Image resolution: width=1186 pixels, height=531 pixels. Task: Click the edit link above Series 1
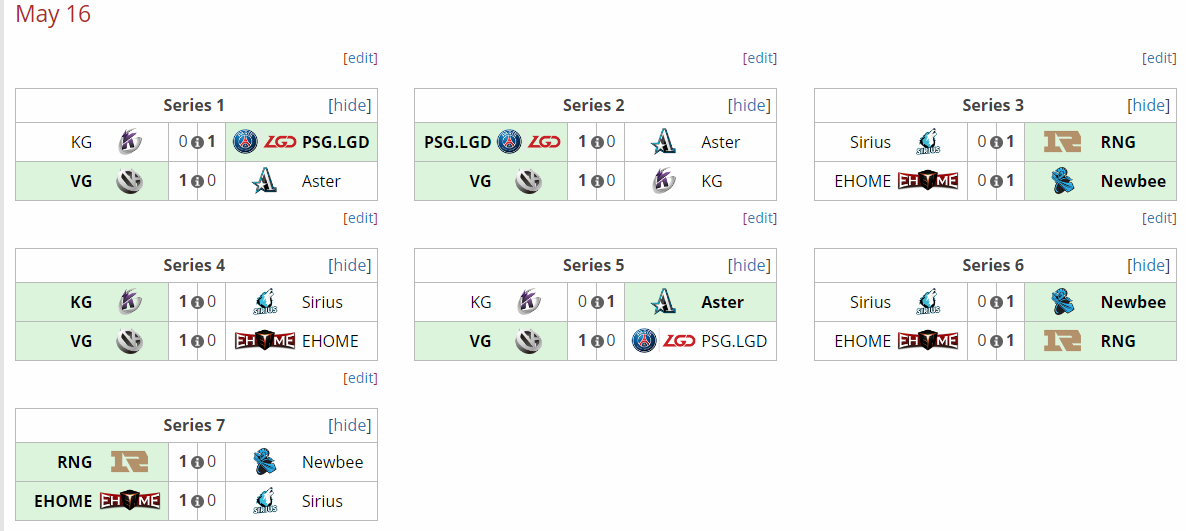click(x=360, y=58)
